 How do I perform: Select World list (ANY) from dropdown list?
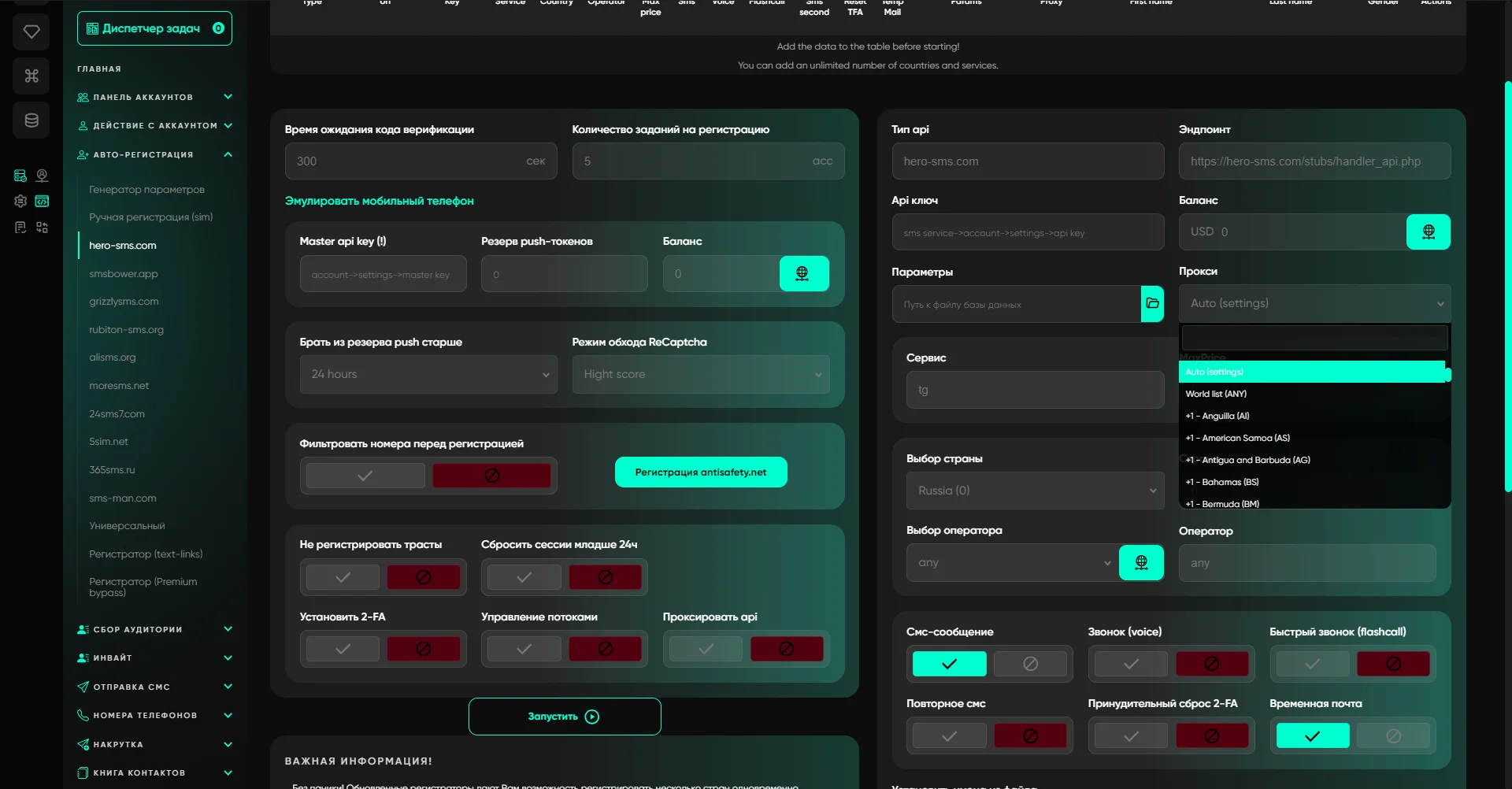[x=1312, y=394]
